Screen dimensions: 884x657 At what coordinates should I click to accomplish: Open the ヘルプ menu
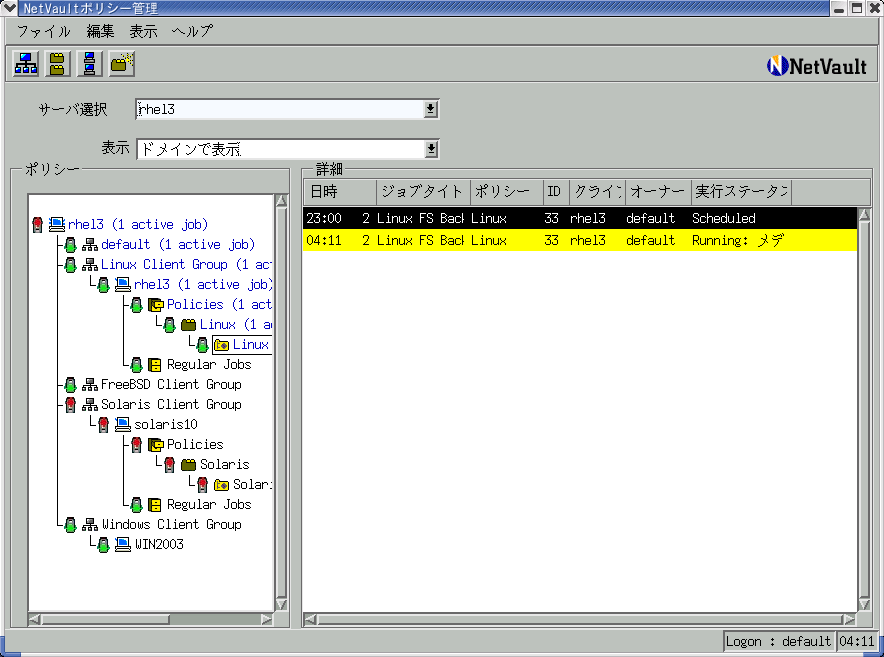(x=192, y=31)
